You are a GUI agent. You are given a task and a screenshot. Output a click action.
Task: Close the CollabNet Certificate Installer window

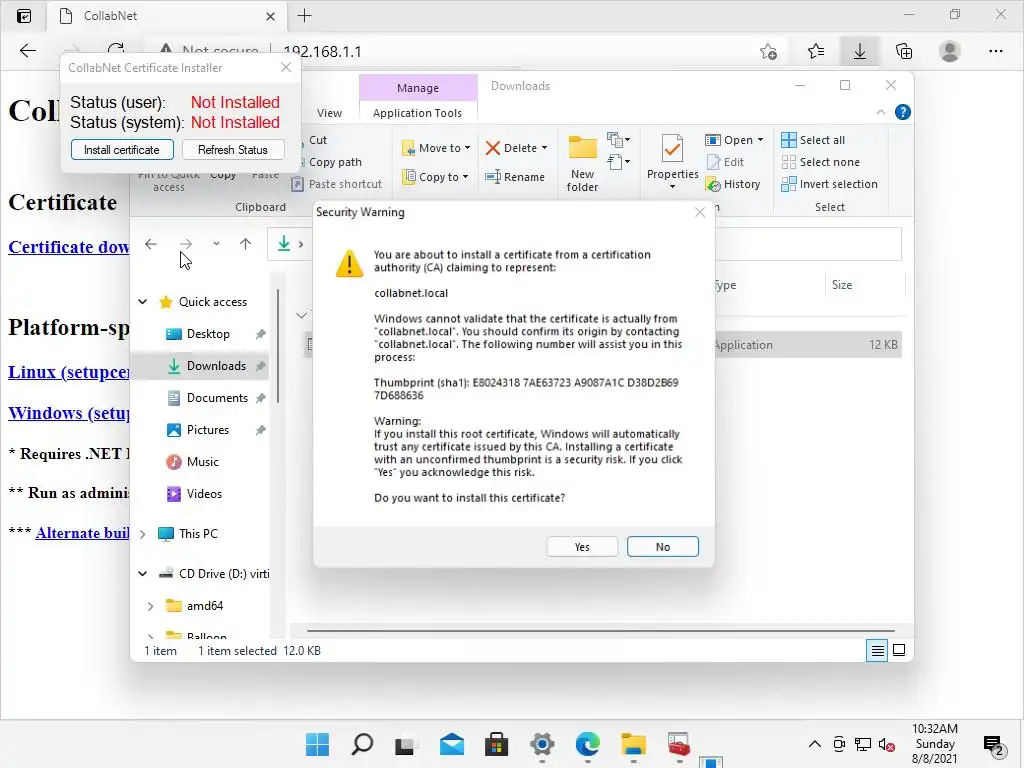pos(286,67)
